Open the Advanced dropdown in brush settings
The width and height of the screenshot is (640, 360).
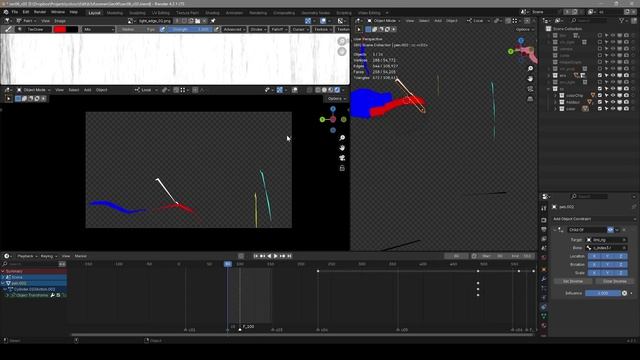click(x=234, y=29)
